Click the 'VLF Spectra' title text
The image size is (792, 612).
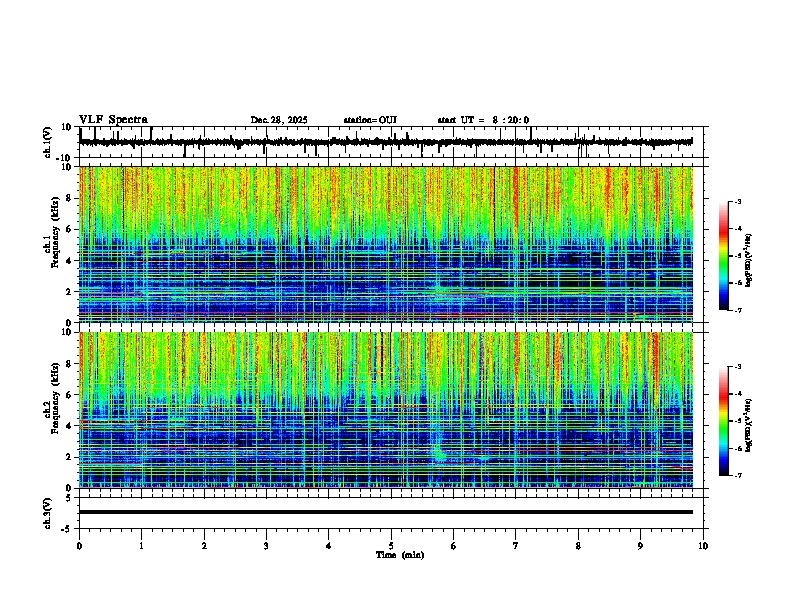pos(113,120)
